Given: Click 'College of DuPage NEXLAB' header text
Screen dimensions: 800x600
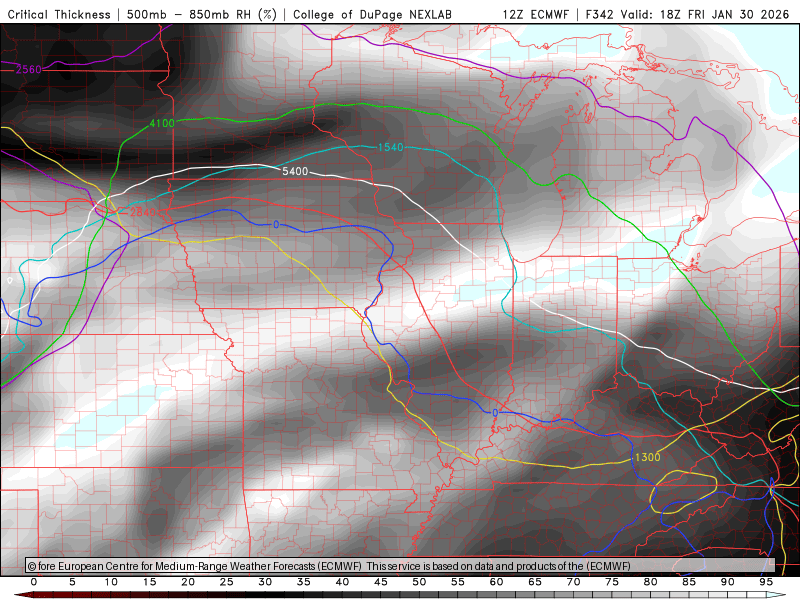Looking at the screenshot, I should tap(372, 15).
